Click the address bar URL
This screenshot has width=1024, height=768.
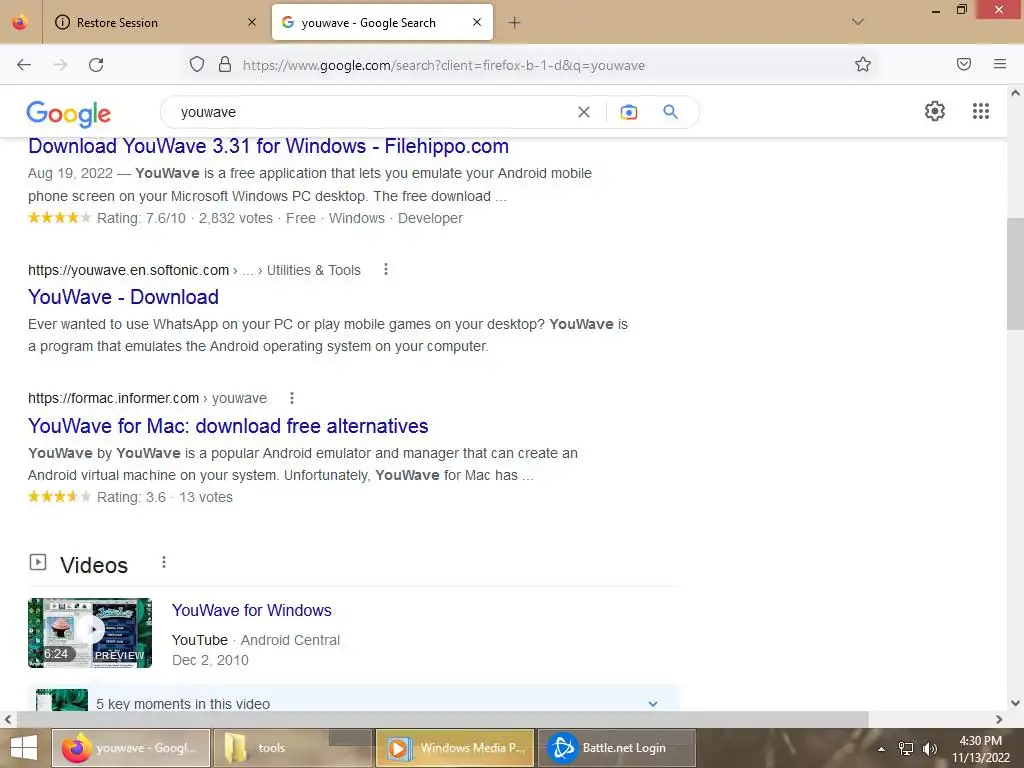click(x=444, y=65)
